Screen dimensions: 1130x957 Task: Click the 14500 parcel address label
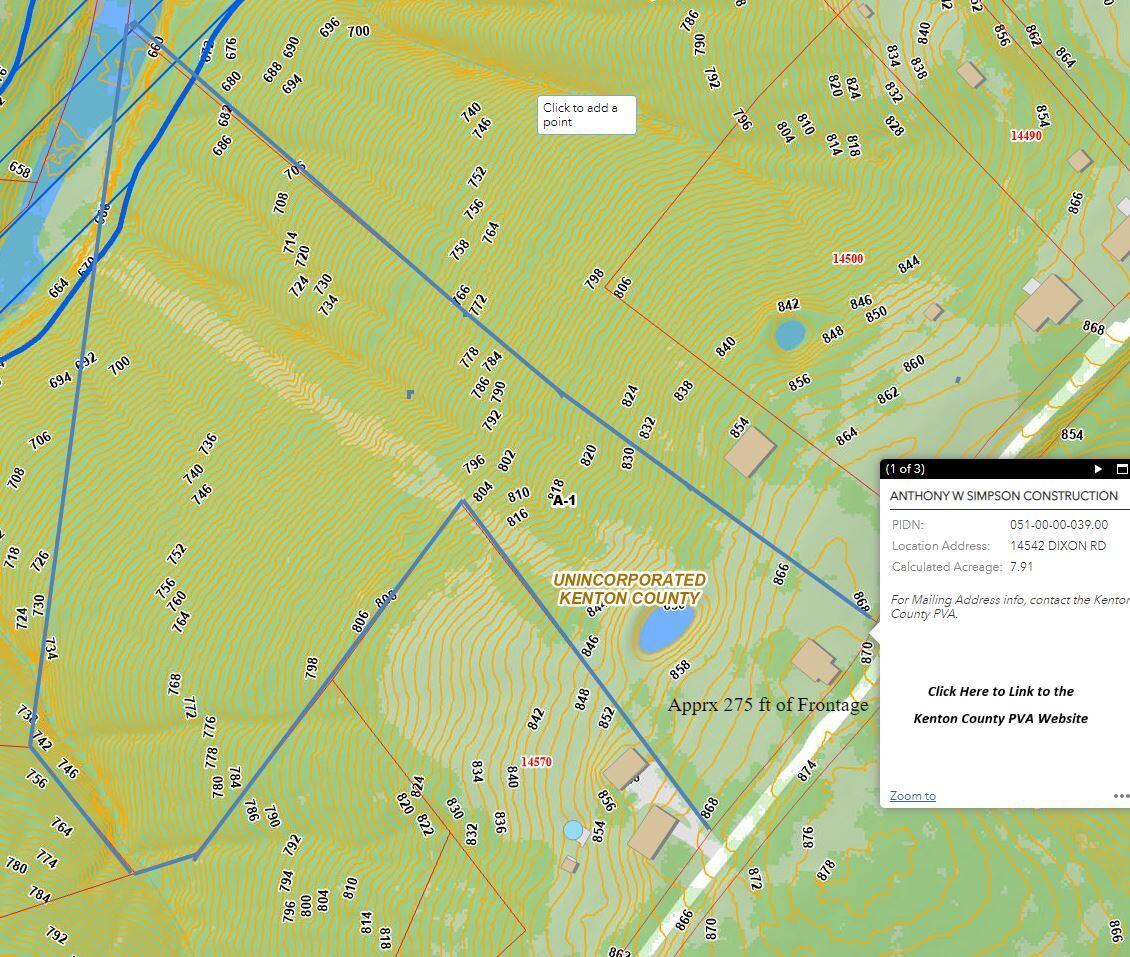(x=848, y=259)
